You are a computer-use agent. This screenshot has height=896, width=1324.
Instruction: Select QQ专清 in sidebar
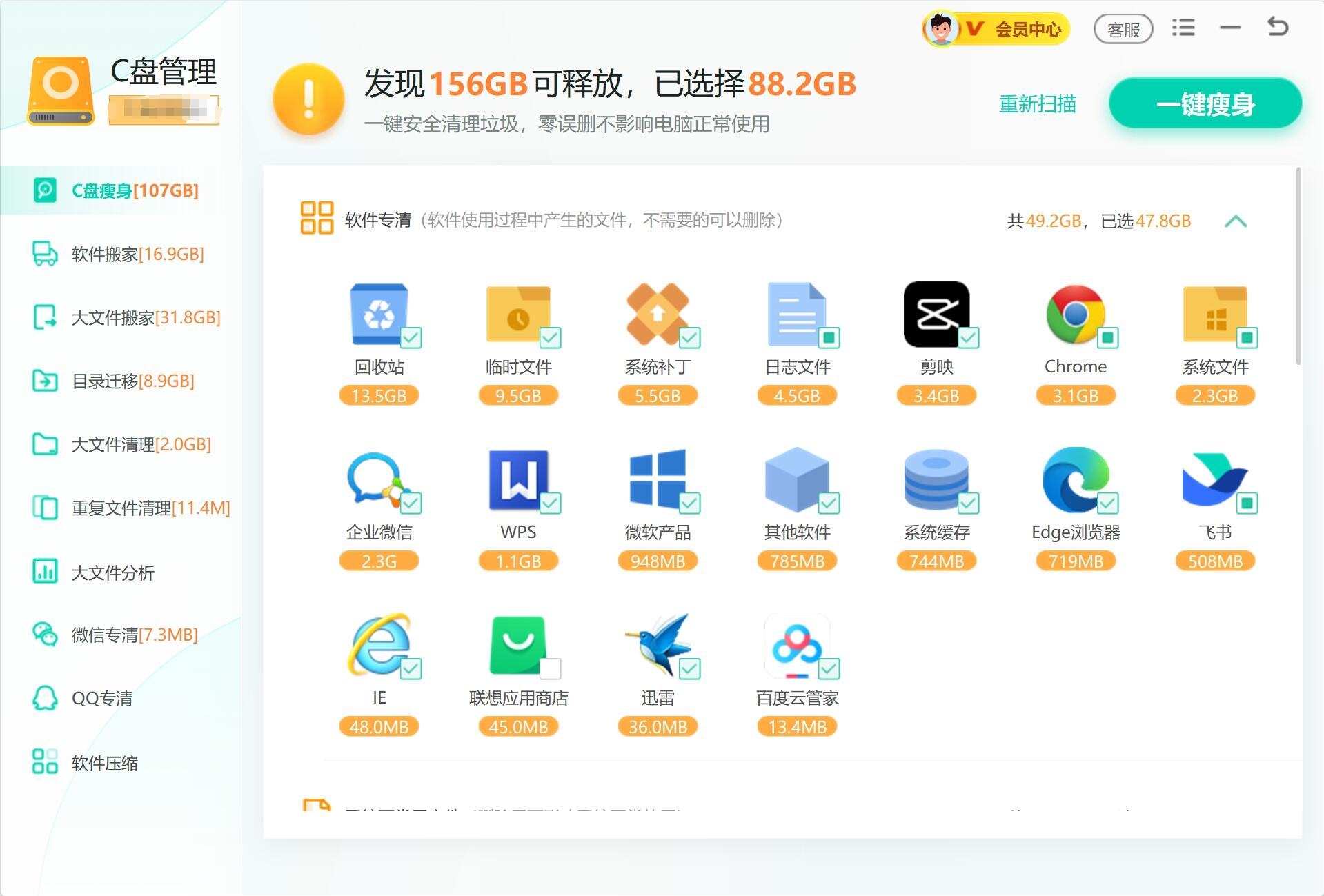click(121, 698)
